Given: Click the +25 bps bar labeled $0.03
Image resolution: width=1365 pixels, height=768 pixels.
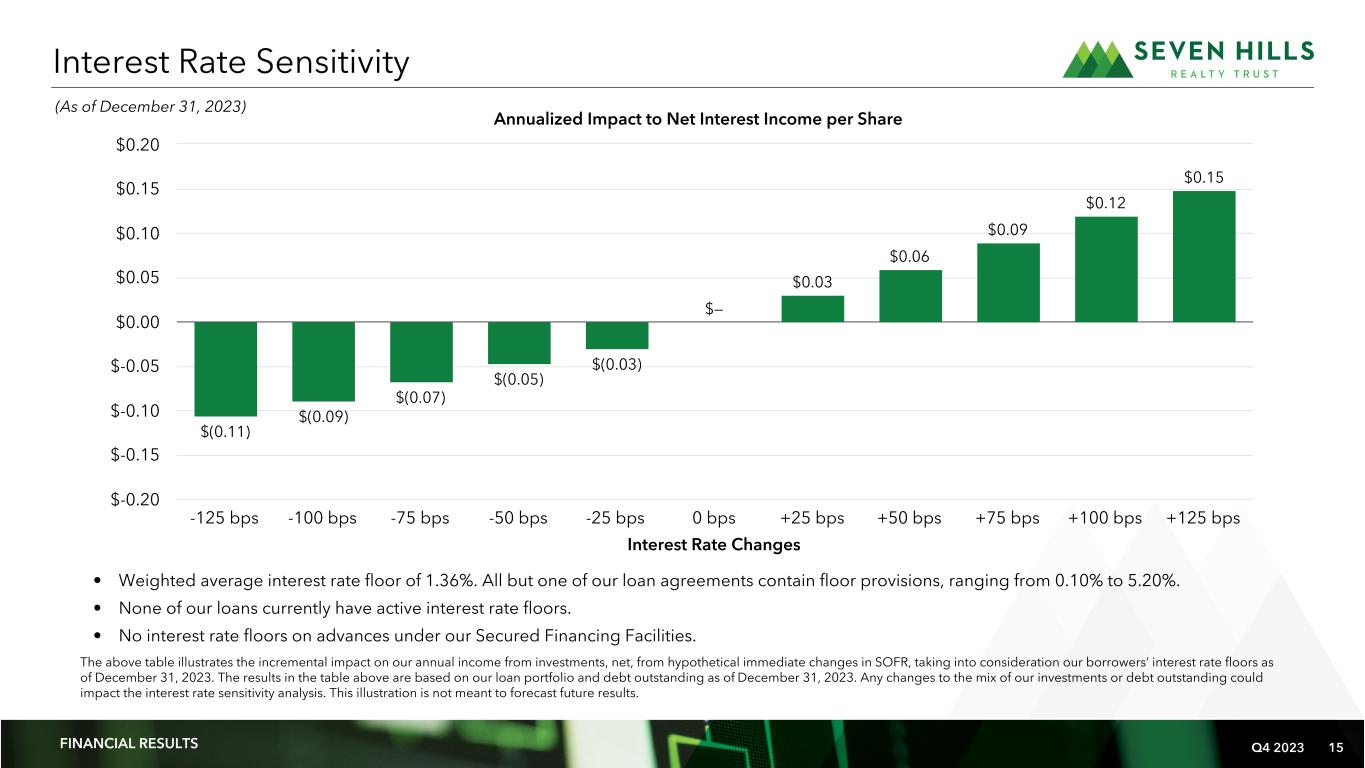Looking at the screenshot, I should coord(812,309).
